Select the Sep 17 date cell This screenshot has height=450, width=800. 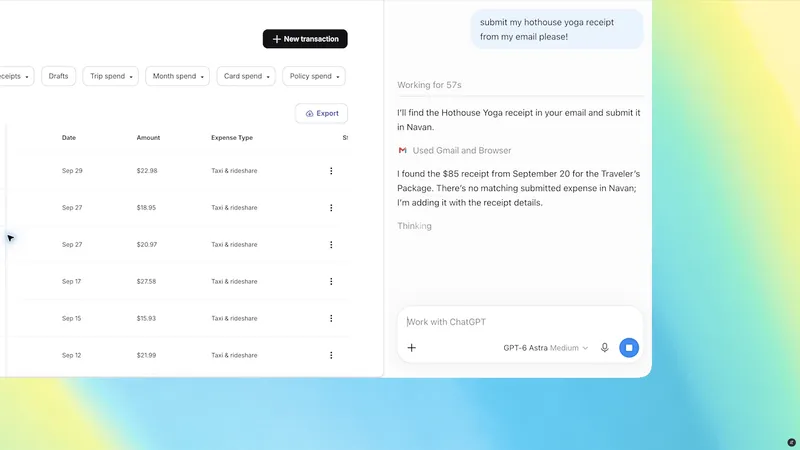click(71, 282)
